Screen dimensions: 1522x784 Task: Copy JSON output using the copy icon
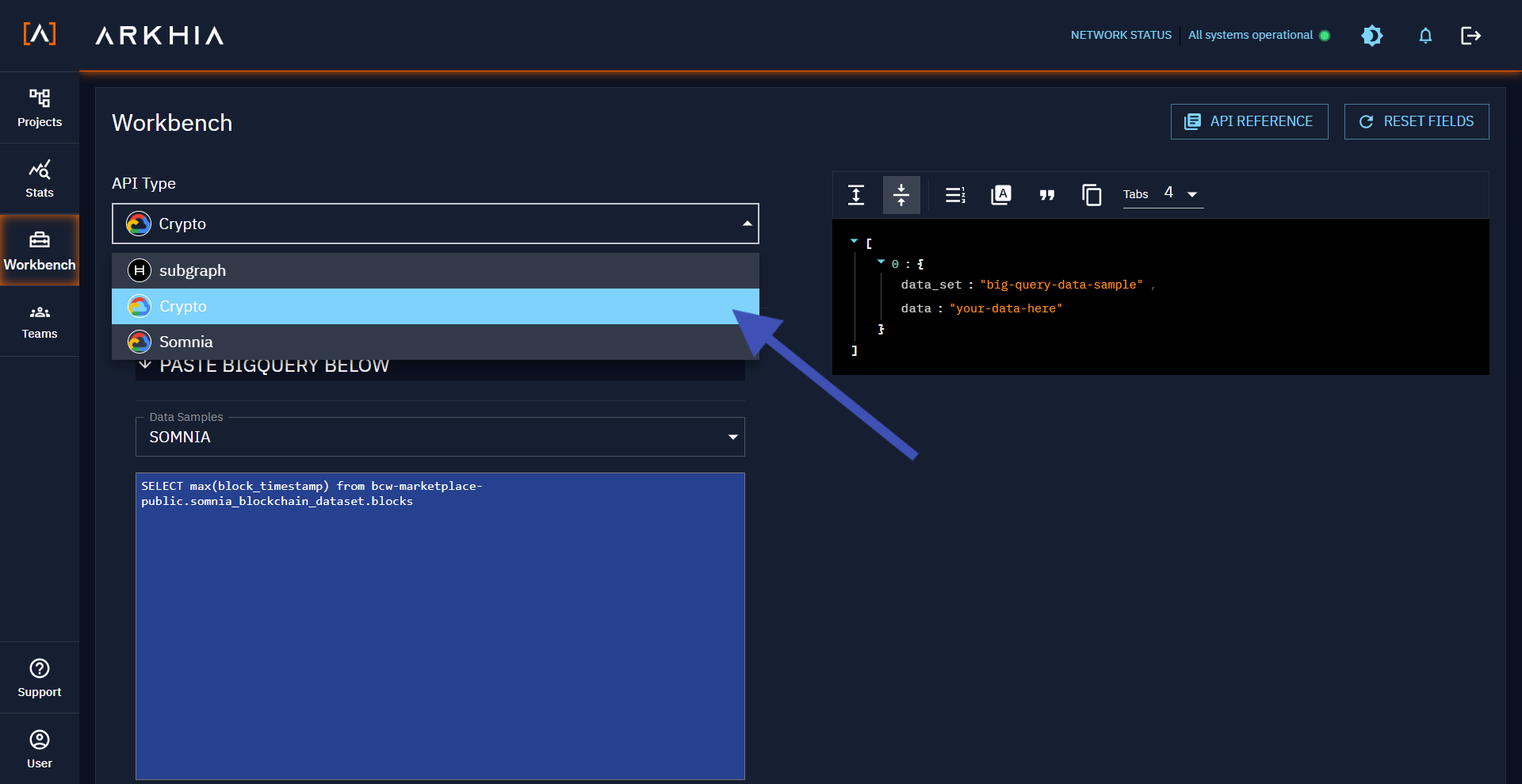point(1092,194)
